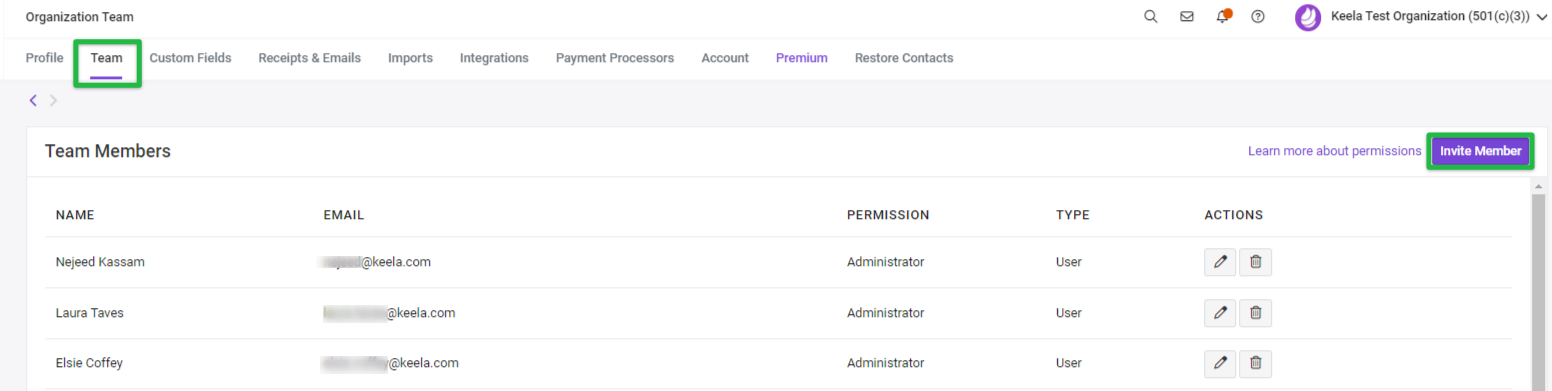1552x391 pixels.
Task: Click the PERMISSION column header
Action: (888, 215)
